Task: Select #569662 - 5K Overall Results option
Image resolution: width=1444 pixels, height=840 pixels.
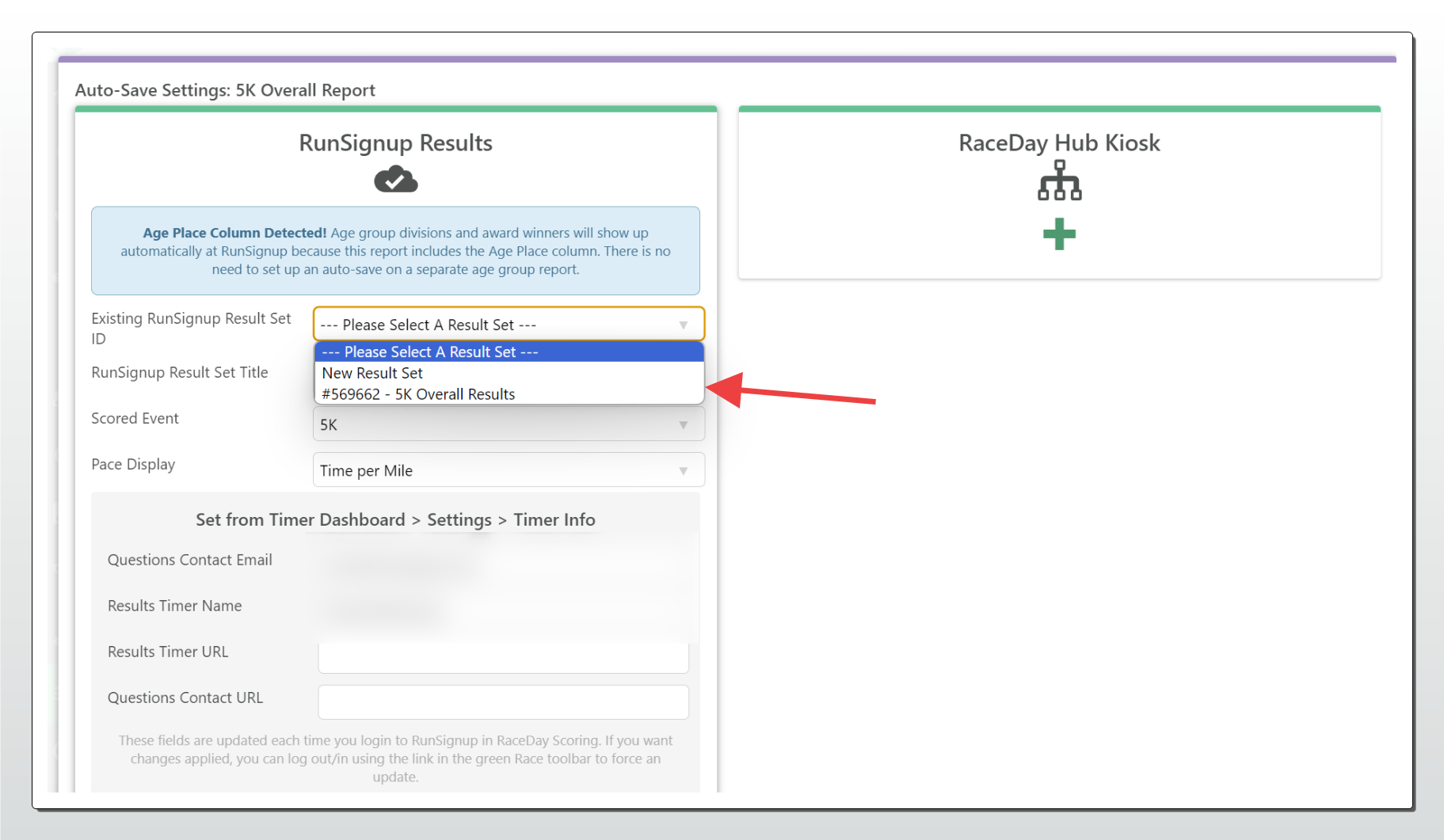Action: [x=509, y=394]
